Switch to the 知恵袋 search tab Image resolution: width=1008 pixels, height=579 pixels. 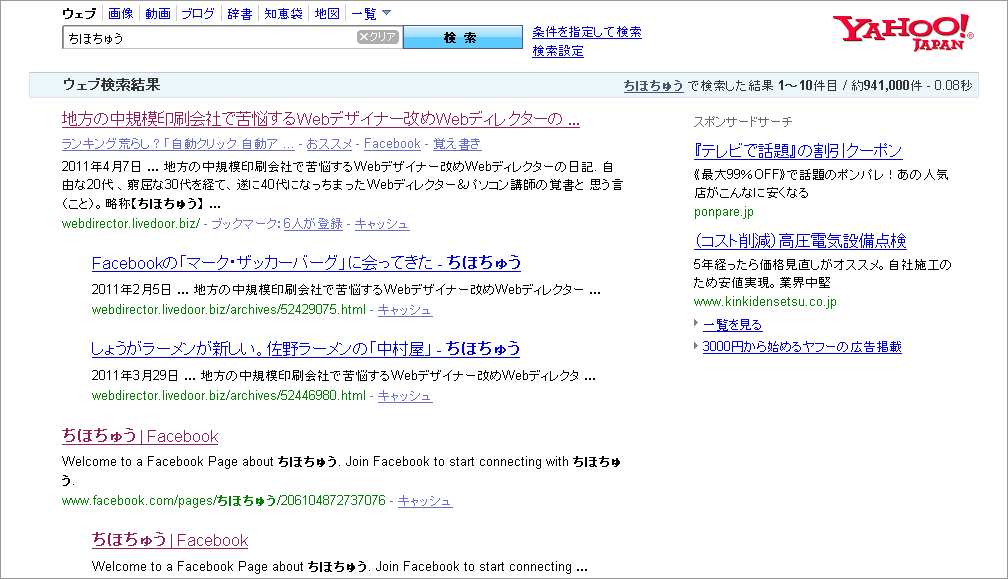(284, 13)
